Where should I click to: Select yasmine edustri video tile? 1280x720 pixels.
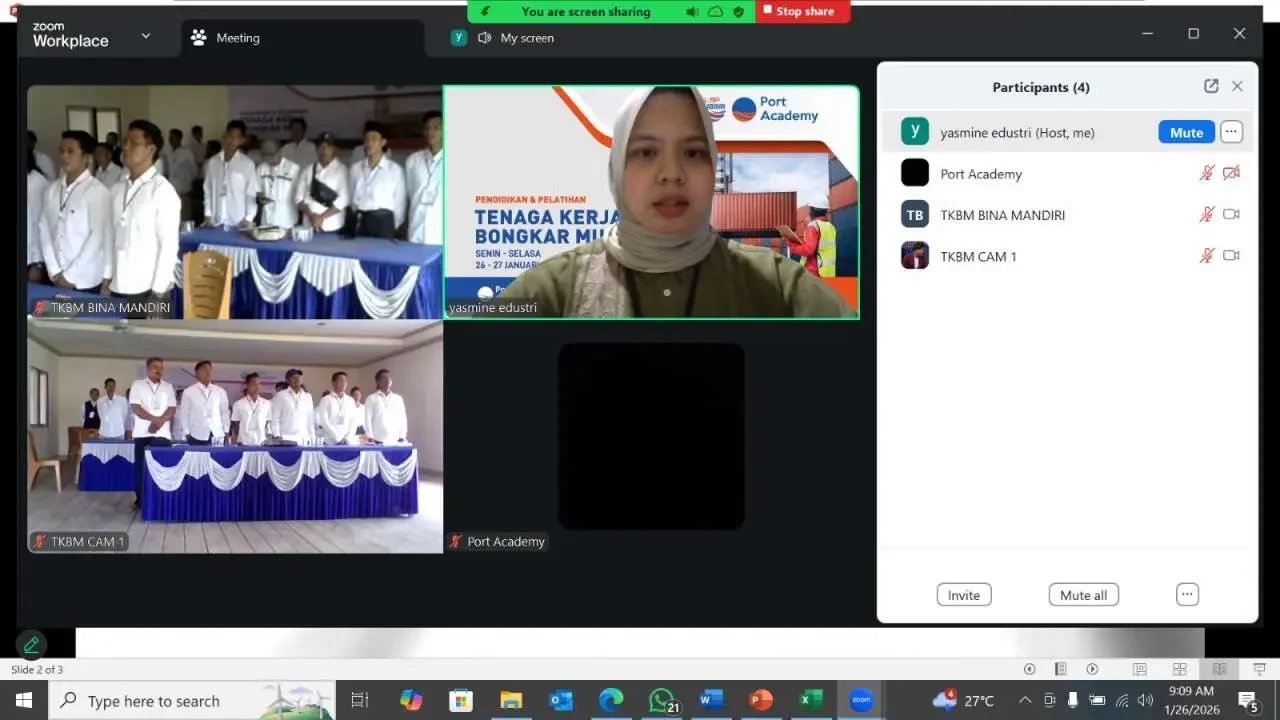pyautogui.click(x=651, y=202)
